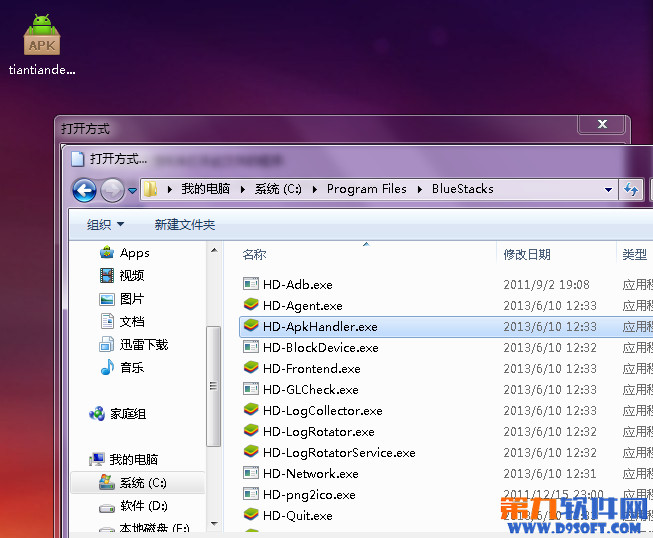This screenshot has height=538, width=653.
Task: Click the greyed Forward navigation arrow
Action: [x=112, y=190]
